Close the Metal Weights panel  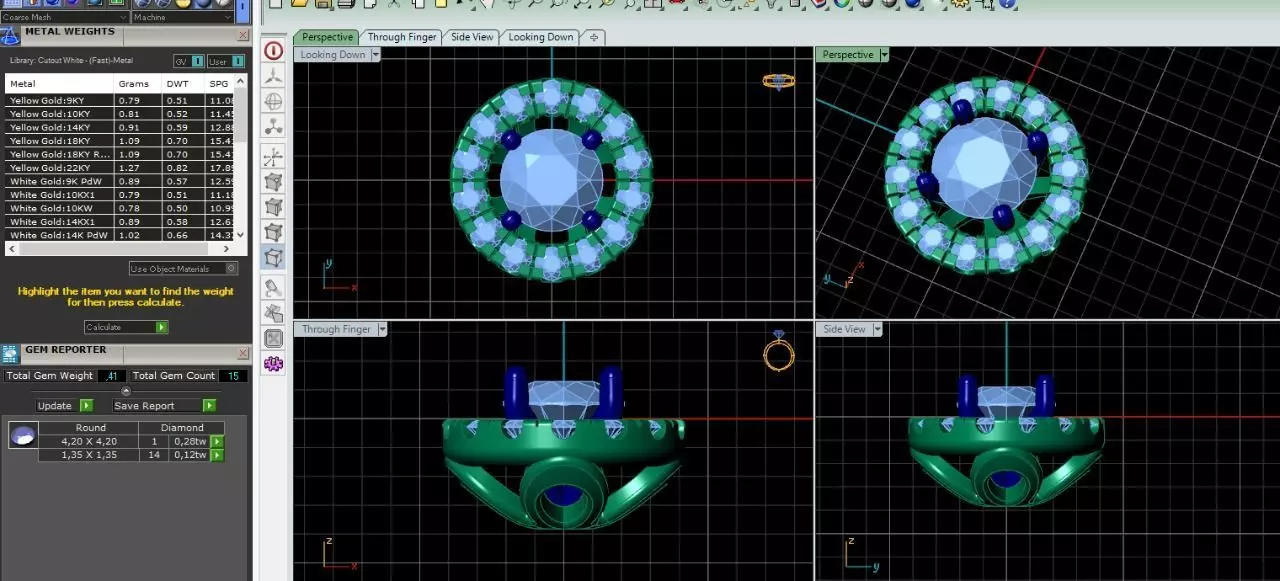(x=242, y=35)
